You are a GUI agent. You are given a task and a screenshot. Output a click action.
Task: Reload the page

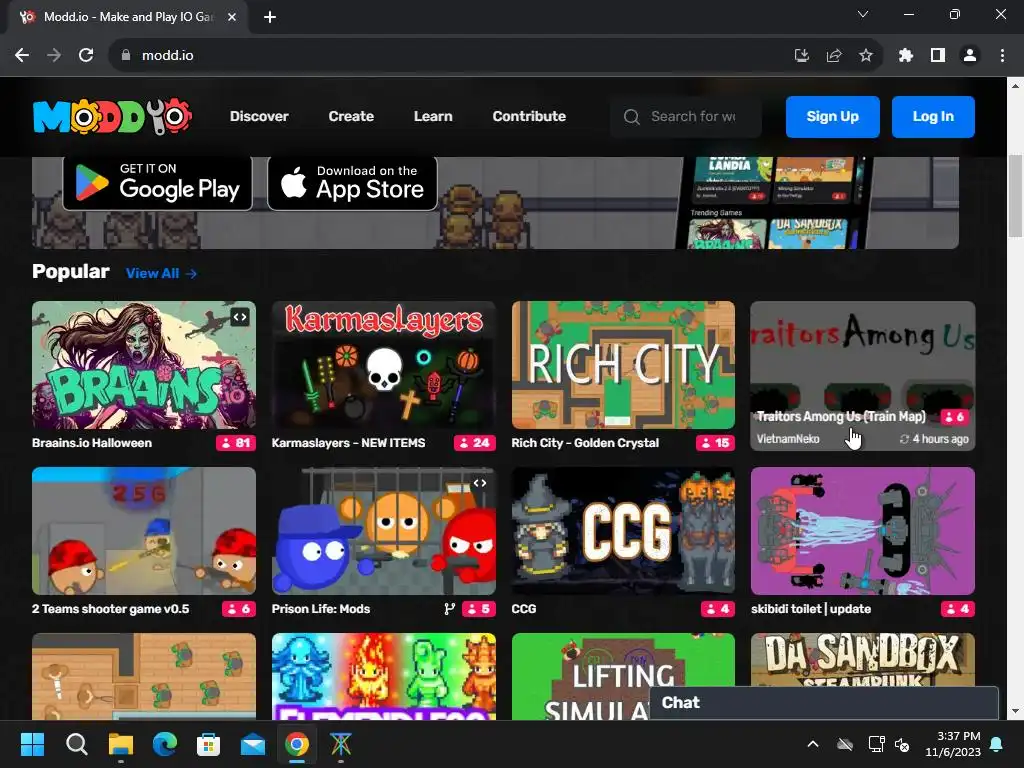86,56
